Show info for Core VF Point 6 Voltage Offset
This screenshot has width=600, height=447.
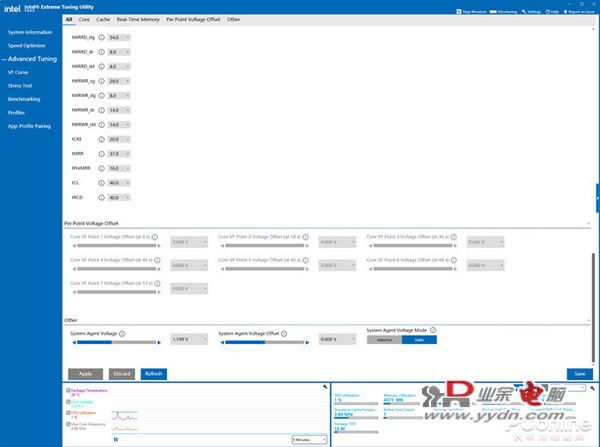[x=453, y=260]
